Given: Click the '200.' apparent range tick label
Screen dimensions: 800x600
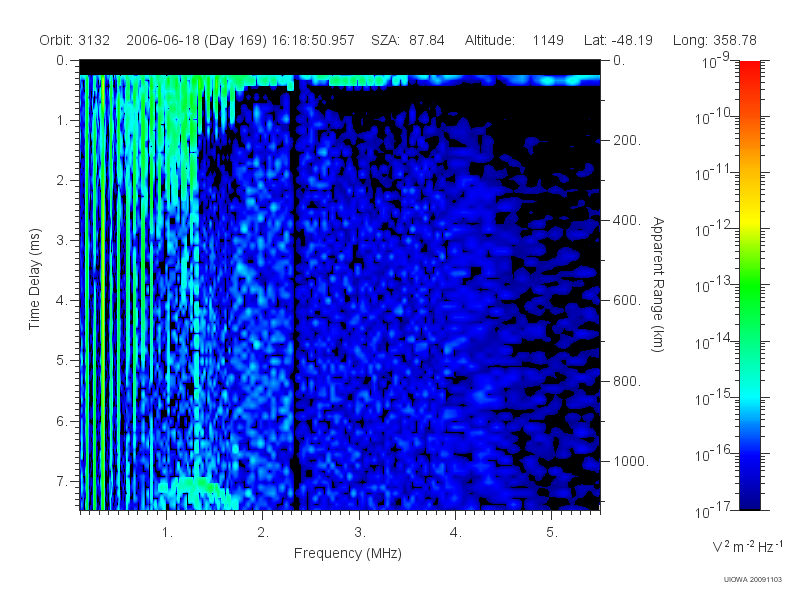Looking at the screenshot, I should (627, 140).
